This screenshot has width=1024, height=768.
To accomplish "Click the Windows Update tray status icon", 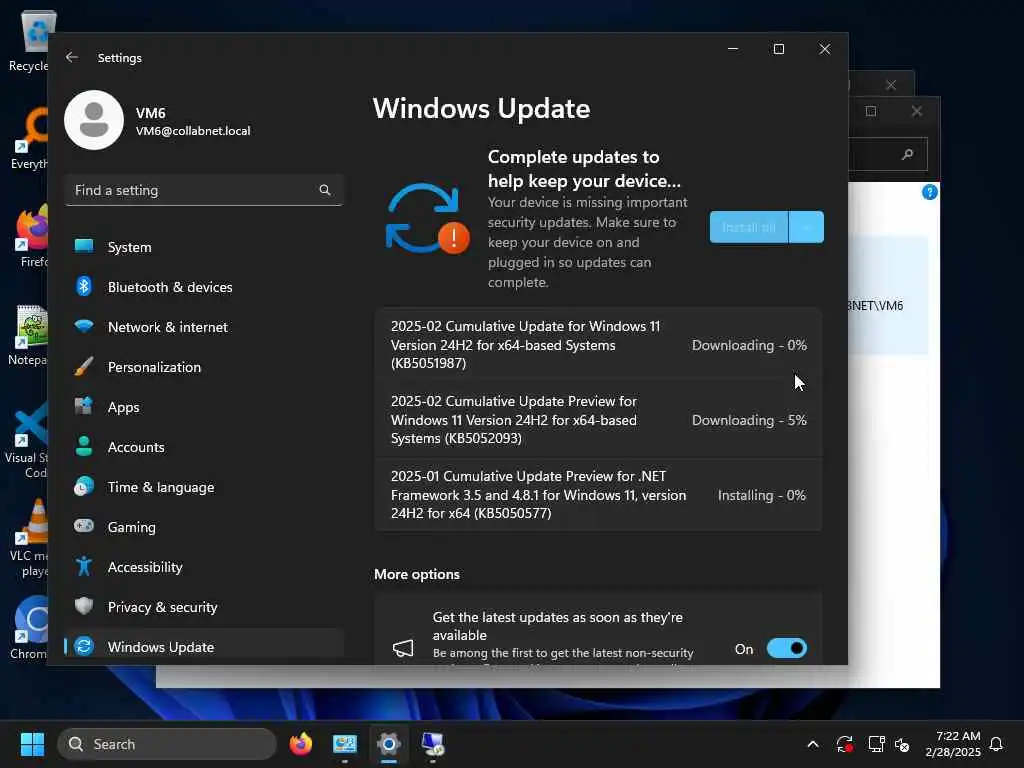I will 844,744.
